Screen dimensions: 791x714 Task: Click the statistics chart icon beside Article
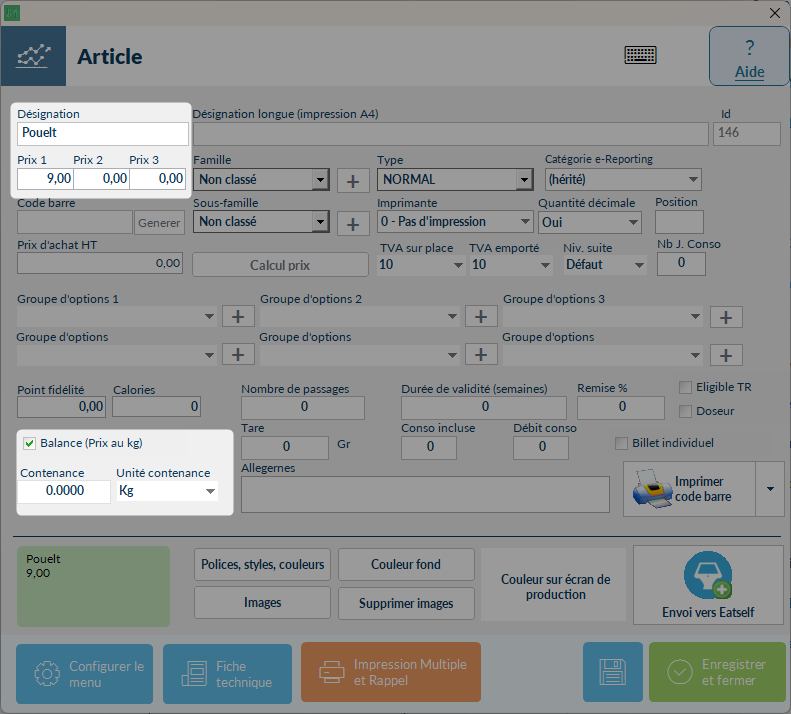[33, 56]
